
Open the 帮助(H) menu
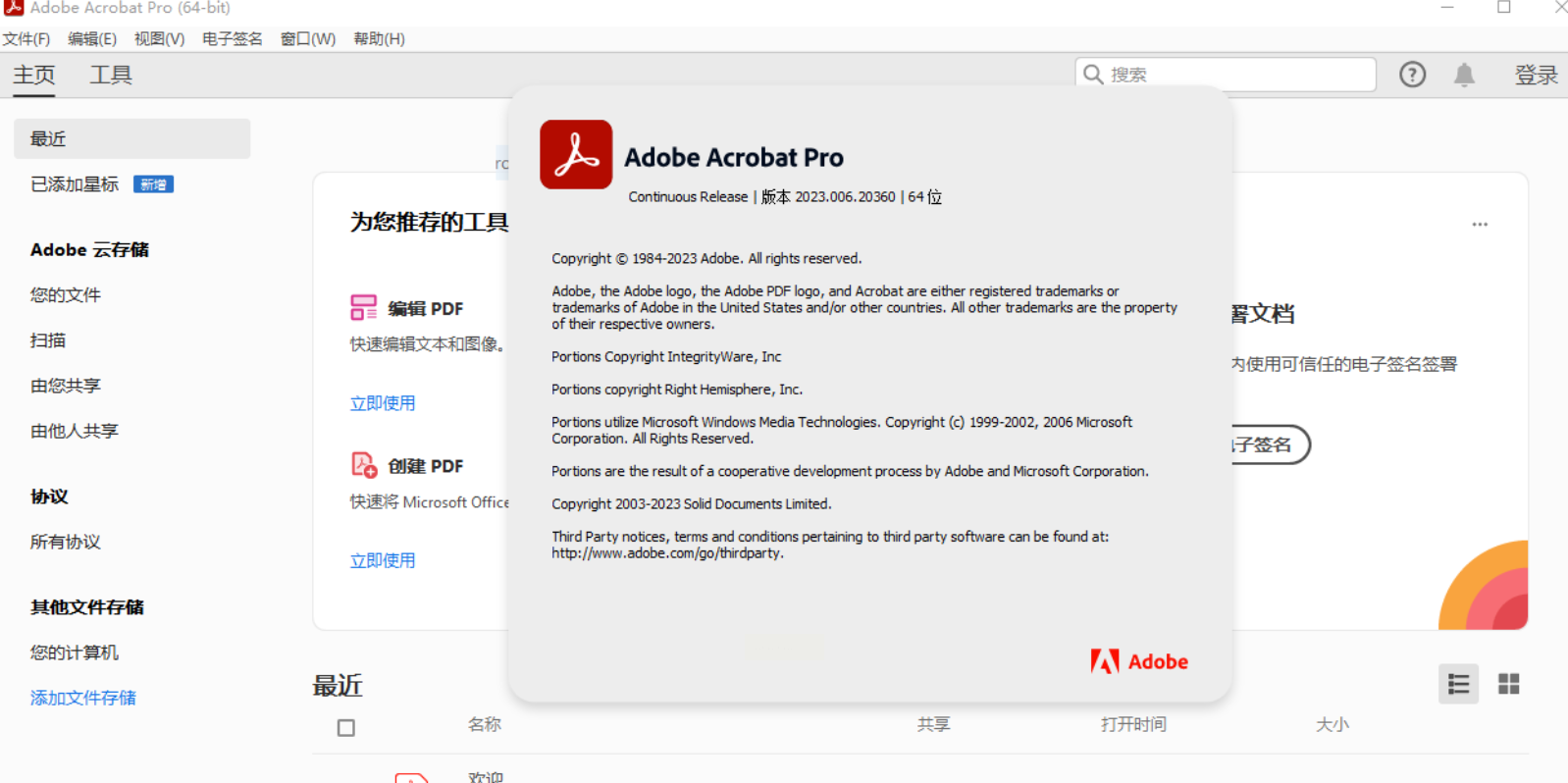[380, 39]
